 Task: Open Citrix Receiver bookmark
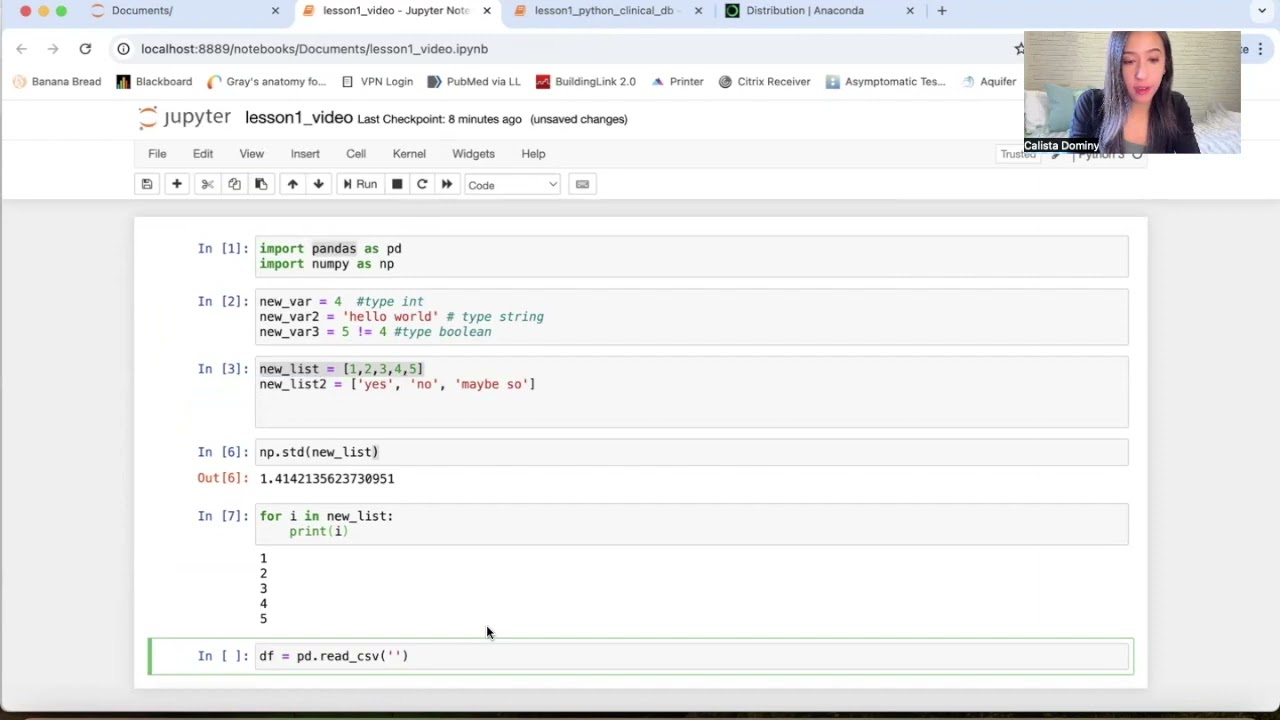click(x=765, y=81)
